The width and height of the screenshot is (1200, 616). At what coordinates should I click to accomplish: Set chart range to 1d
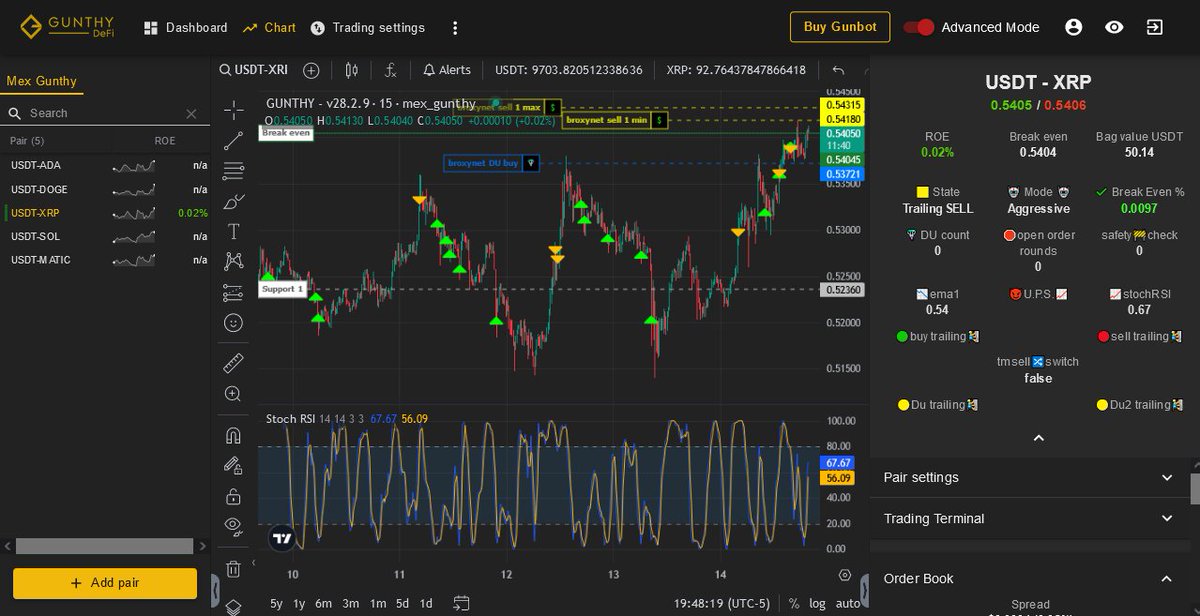(426, 603)
